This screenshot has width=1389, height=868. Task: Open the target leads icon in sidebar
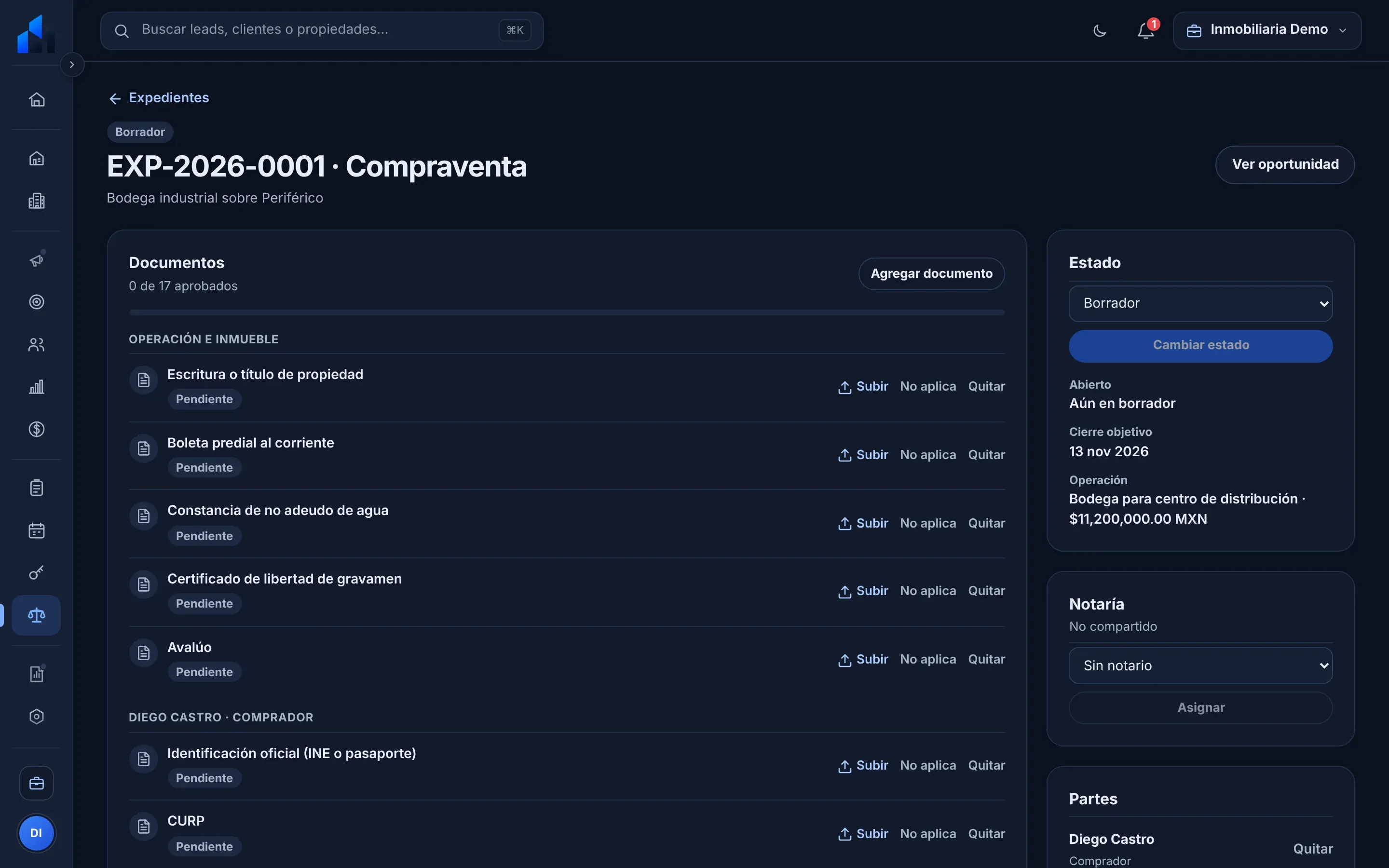click(x=36, y=302)
